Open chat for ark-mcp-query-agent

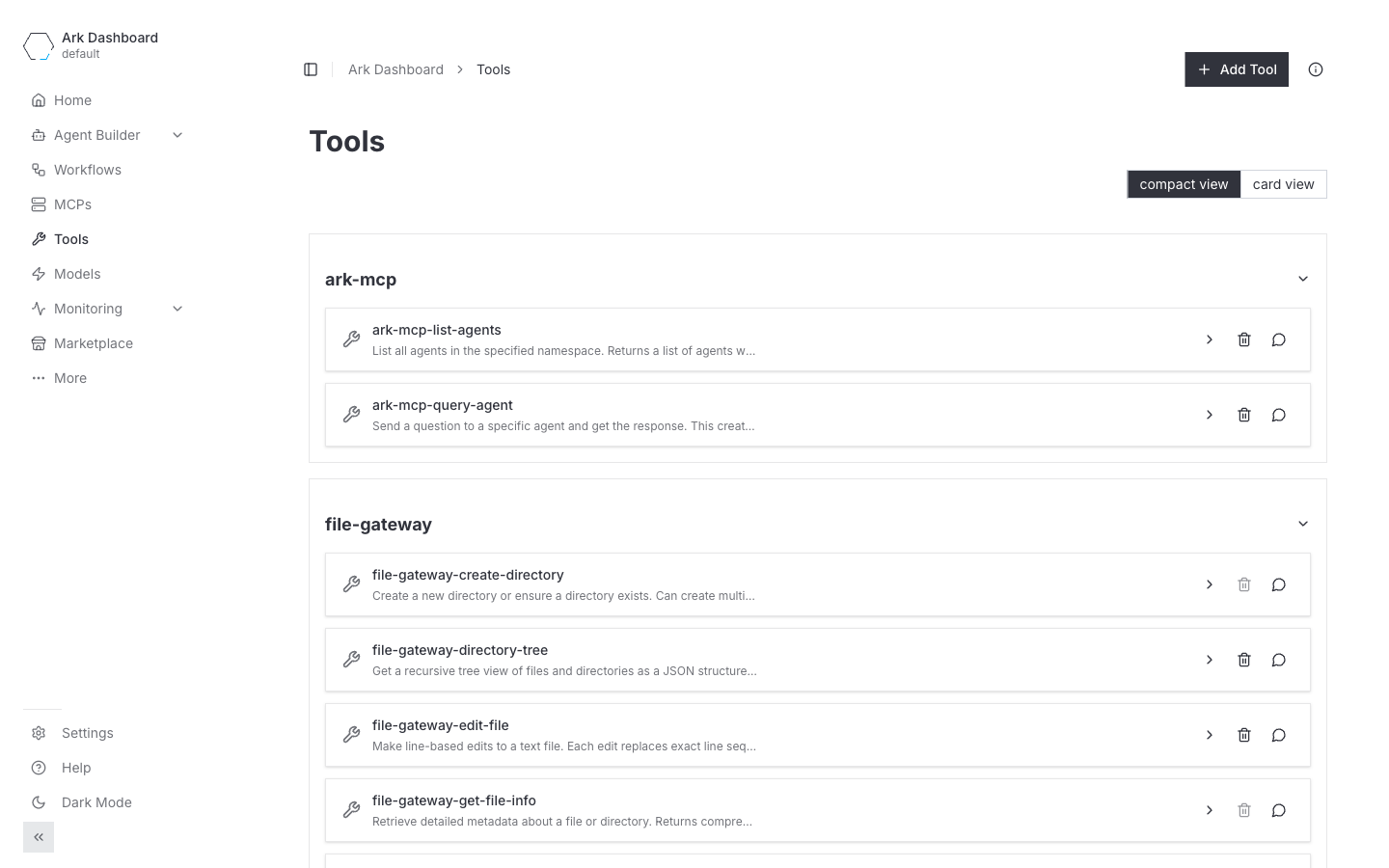pos(1279,415)
